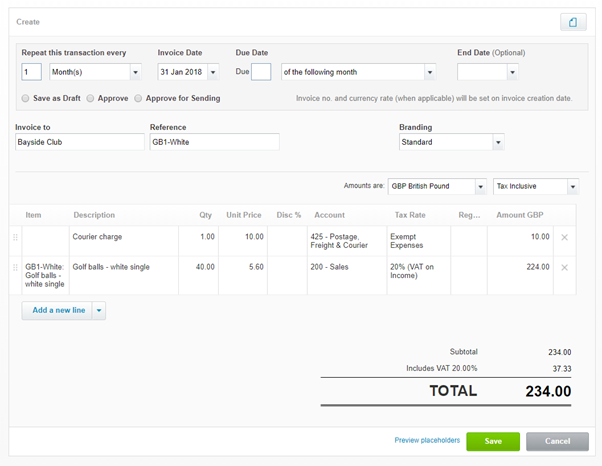This screenshot has width=602, height=466.
Task: Remove the Golf balls line with X
Action: [x=564, y=268]
